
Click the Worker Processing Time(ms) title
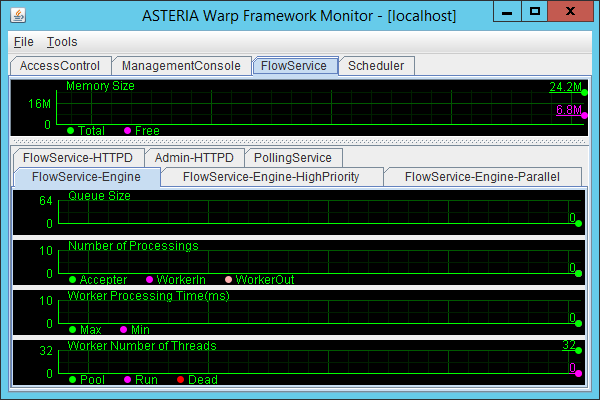coord(148,296)
